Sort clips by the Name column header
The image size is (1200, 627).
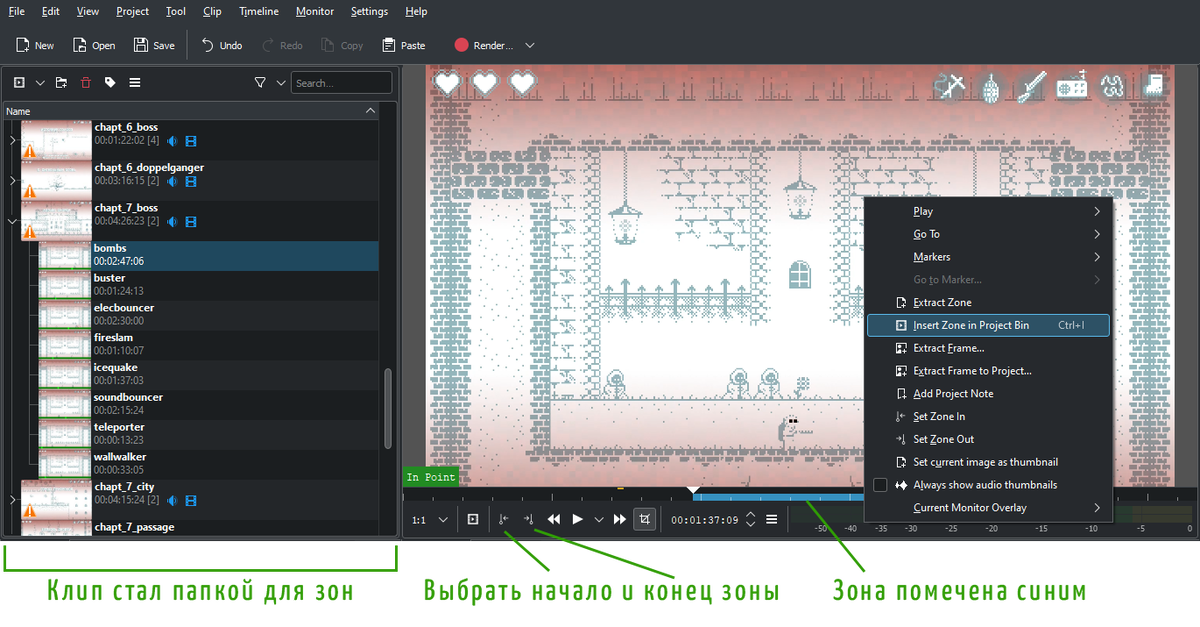point(191,111)
